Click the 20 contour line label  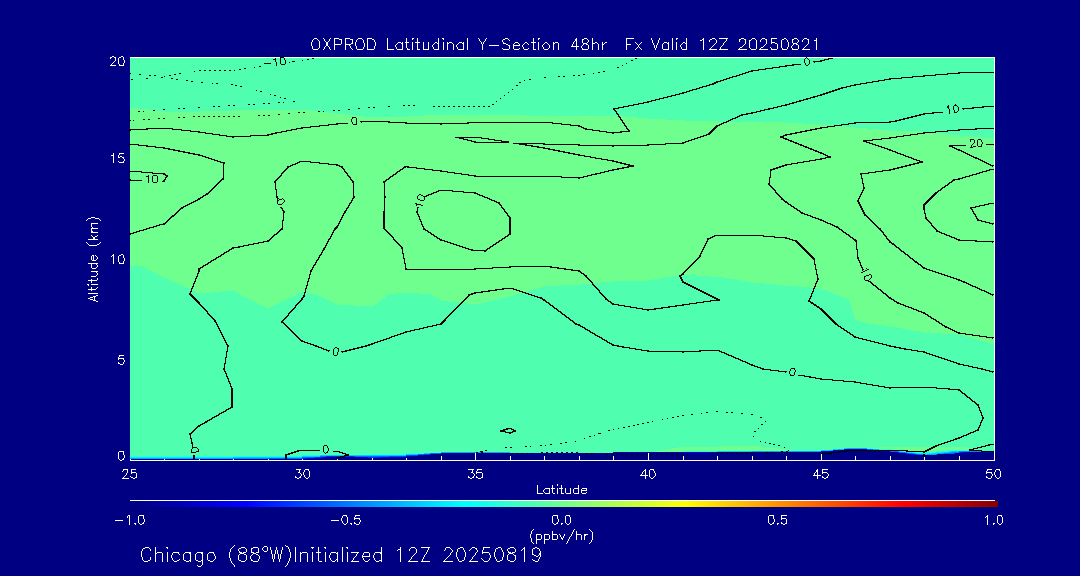coord(976,145)
